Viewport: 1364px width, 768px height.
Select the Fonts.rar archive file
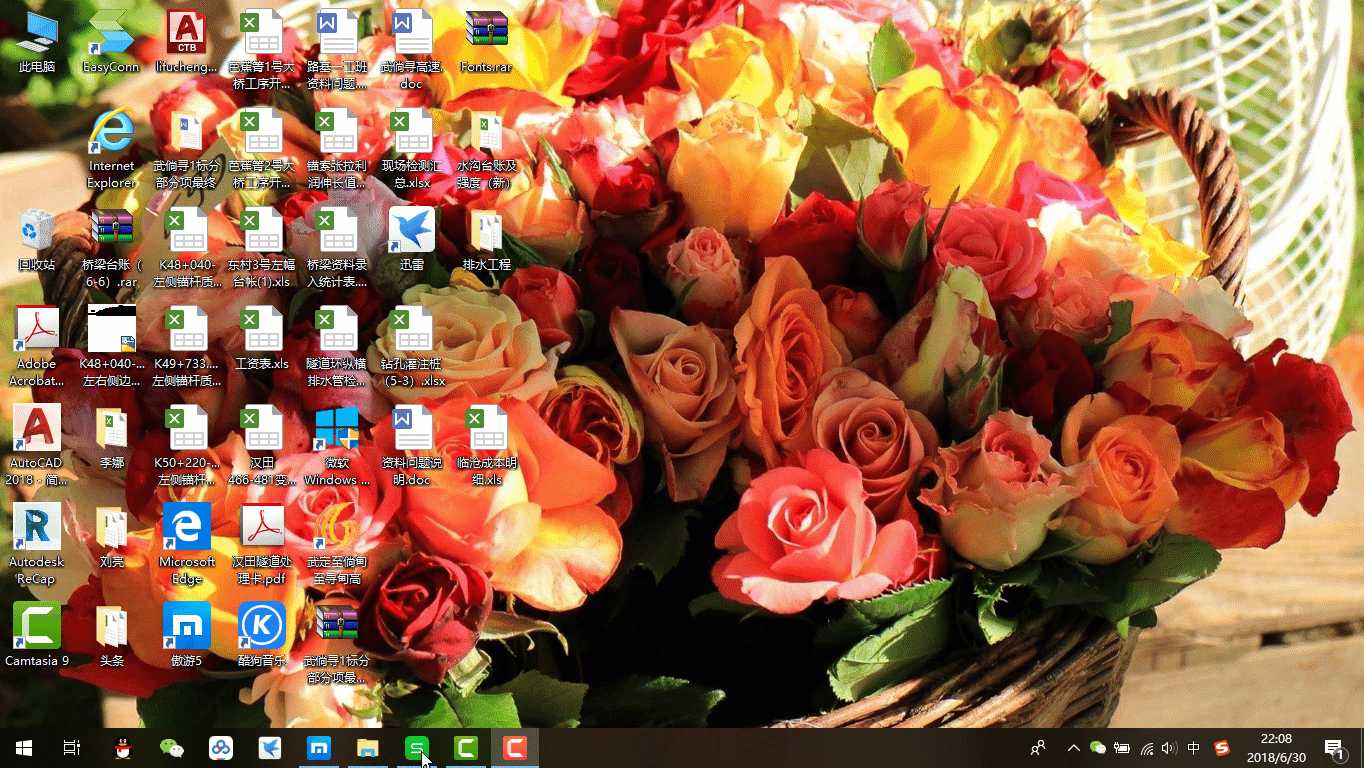[x=487, y=42]
